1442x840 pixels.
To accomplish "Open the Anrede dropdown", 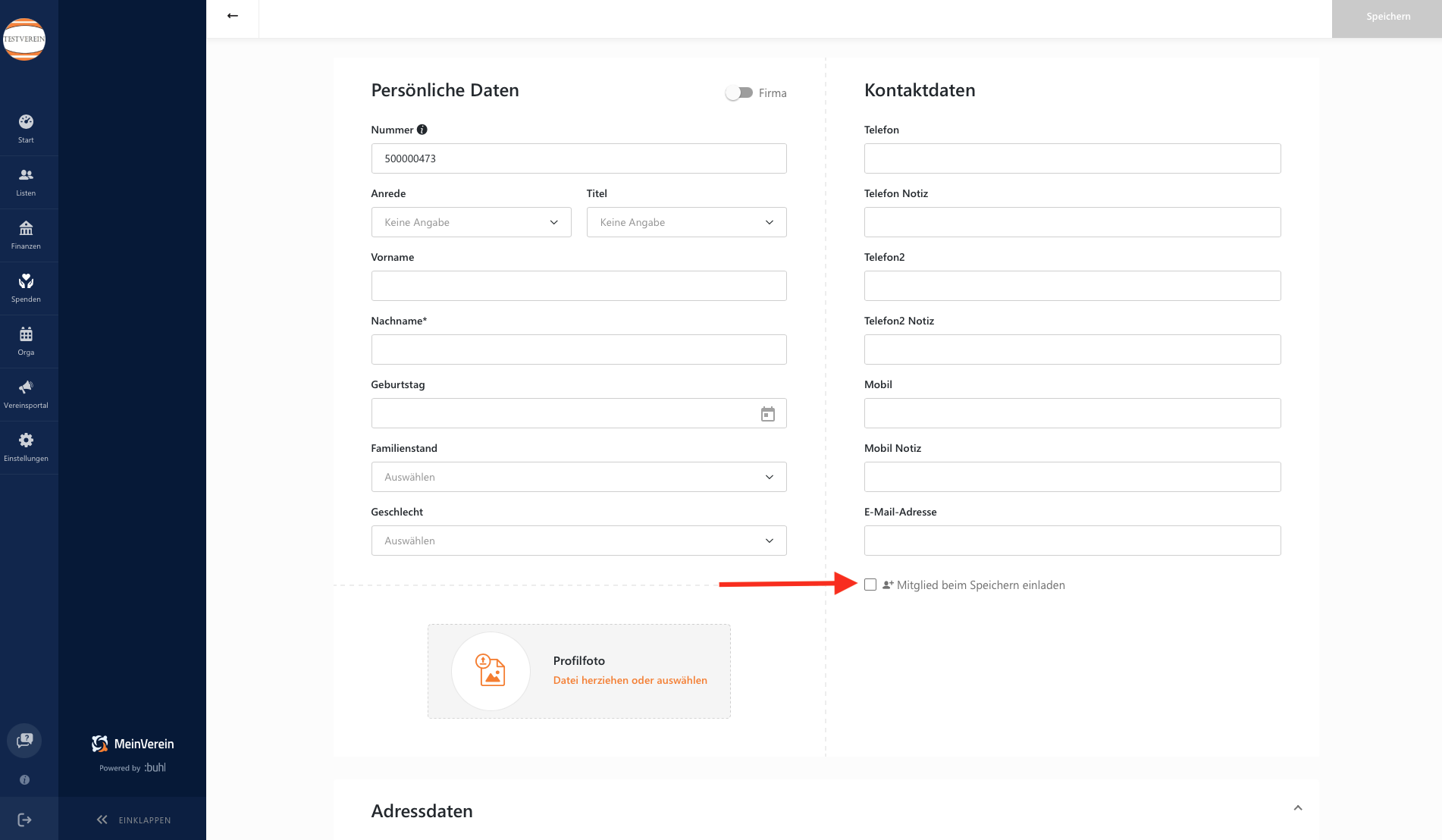I will click(x=471, y=222).
